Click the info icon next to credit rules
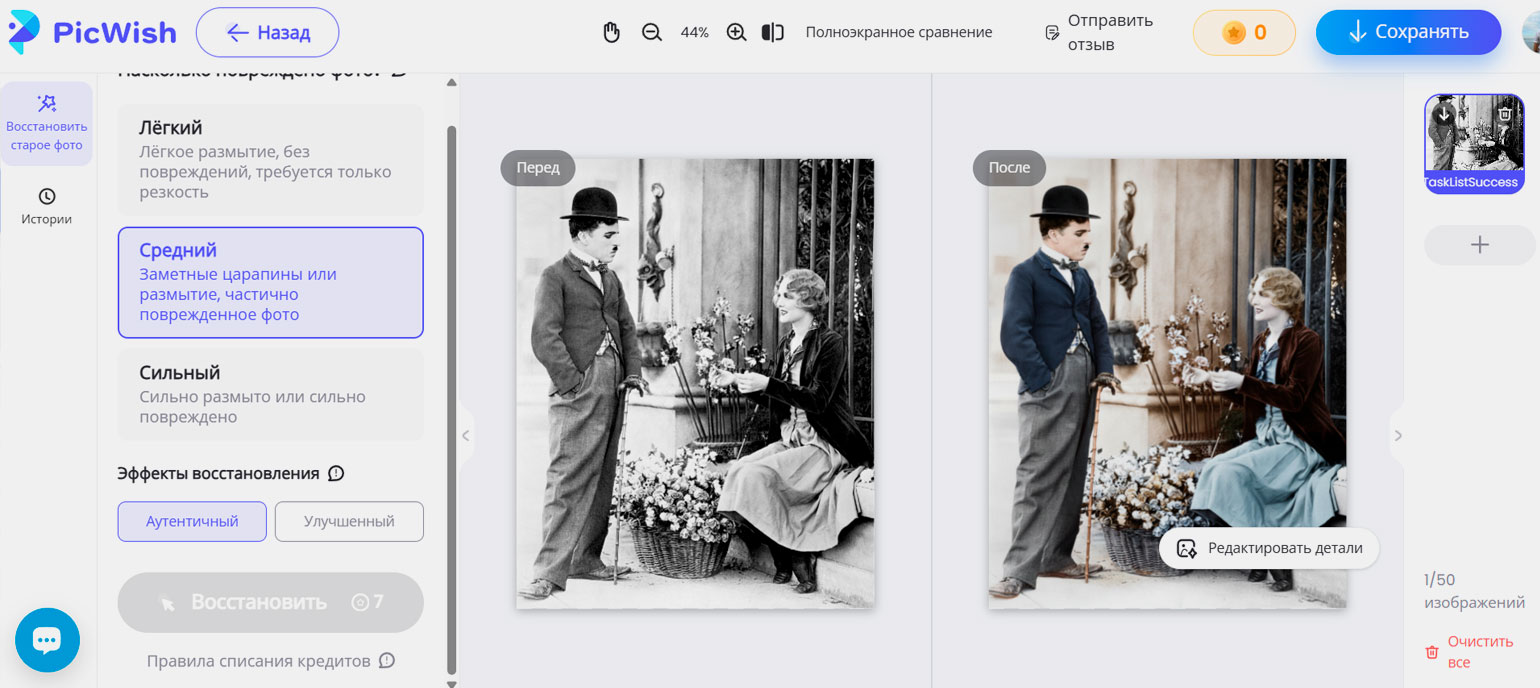This screenshot has width=1540, height=688. [387, 661]
